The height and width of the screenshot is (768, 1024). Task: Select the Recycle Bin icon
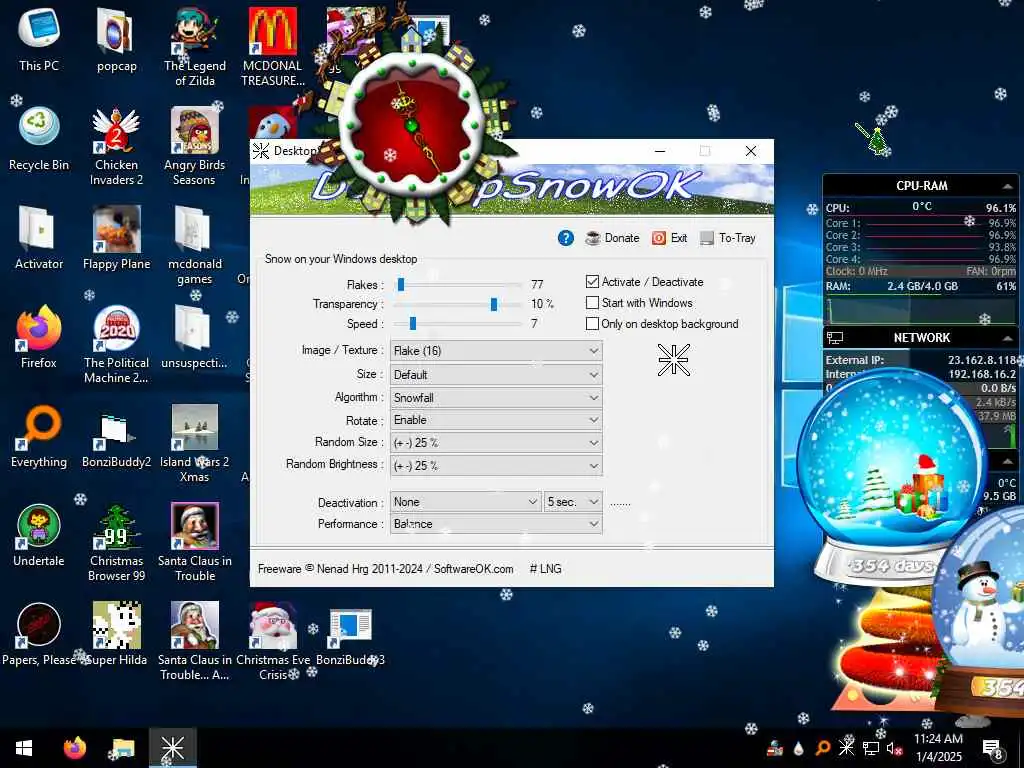click(x=39, y=139)
